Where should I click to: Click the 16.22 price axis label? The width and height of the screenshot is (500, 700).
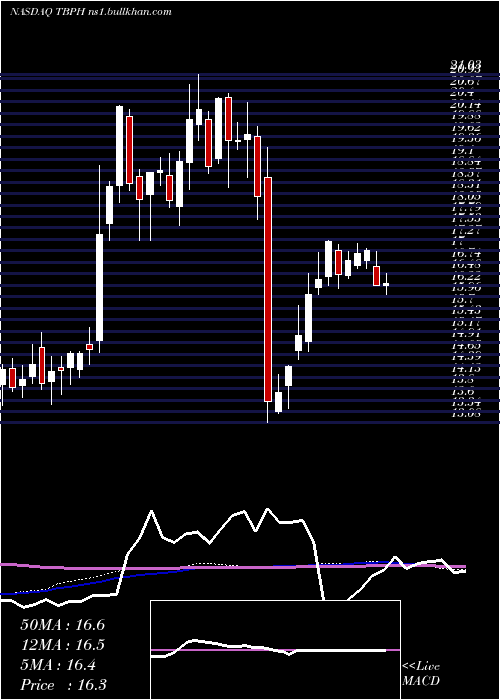pos(465,277)
